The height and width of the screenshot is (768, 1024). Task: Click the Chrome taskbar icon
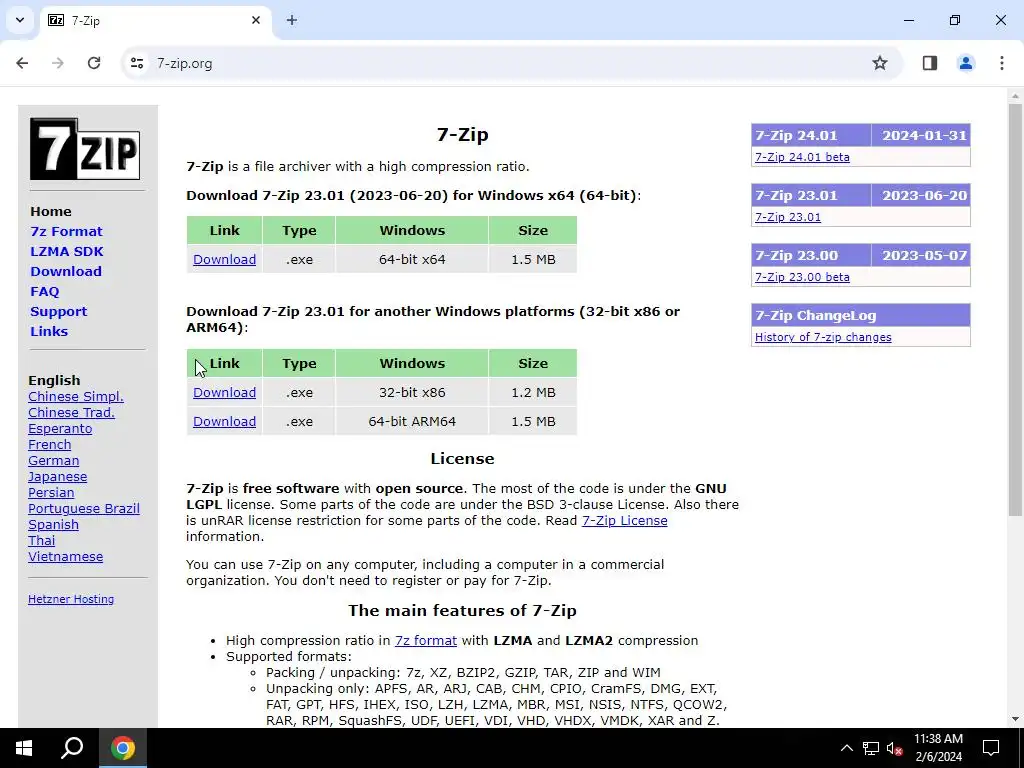coord(123,748)
